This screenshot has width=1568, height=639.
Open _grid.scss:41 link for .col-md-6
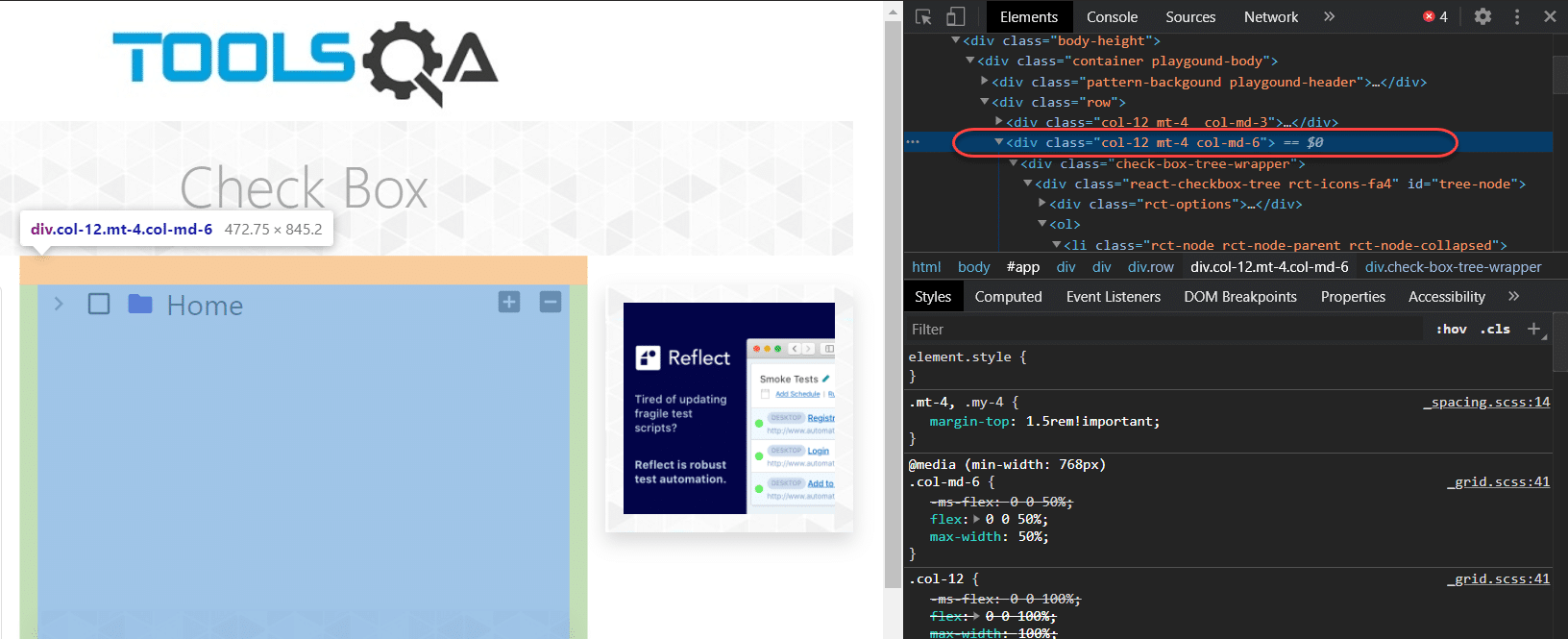[x=1499, y=481]
